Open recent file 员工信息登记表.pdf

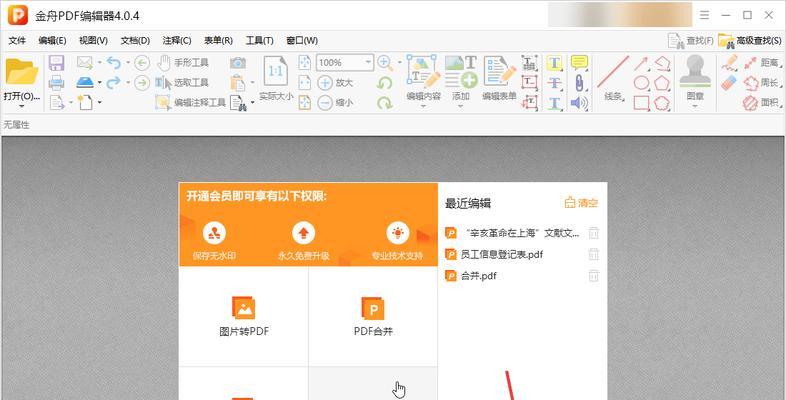pyautogui.click(x=502, y=255)
